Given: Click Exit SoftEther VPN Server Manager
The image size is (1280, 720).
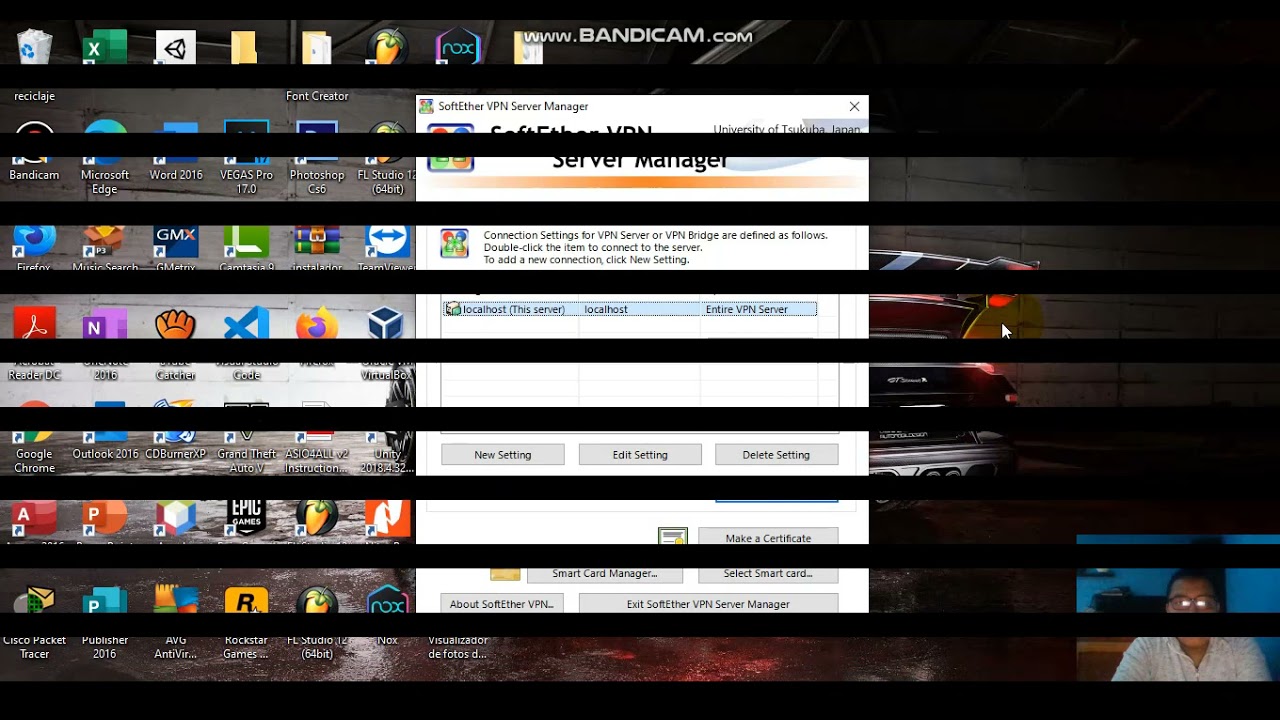Looking at the screenshot, I should tap(708, 603).
